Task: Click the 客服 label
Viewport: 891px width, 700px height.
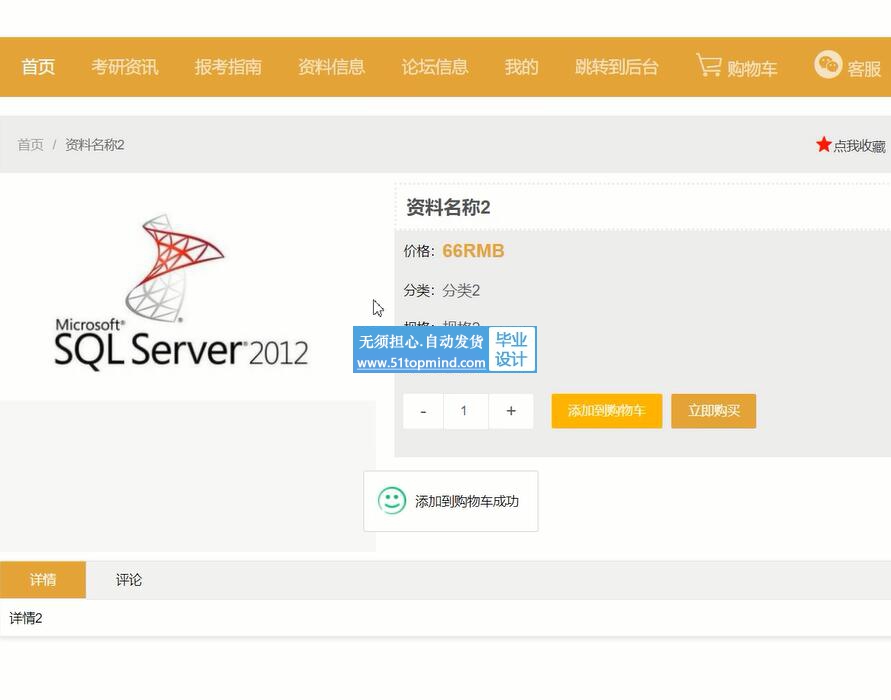Action: [864, 69]
